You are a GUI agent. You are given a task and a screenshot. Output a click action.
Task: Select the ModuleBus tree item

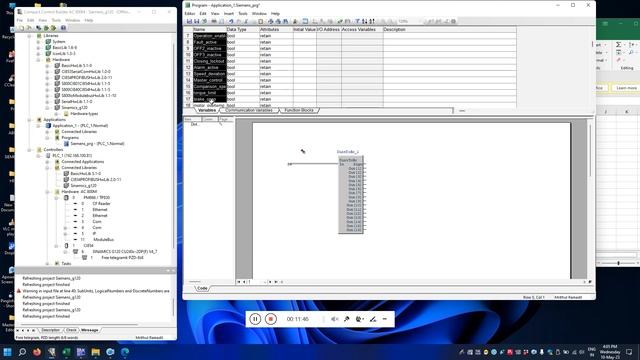104,240
